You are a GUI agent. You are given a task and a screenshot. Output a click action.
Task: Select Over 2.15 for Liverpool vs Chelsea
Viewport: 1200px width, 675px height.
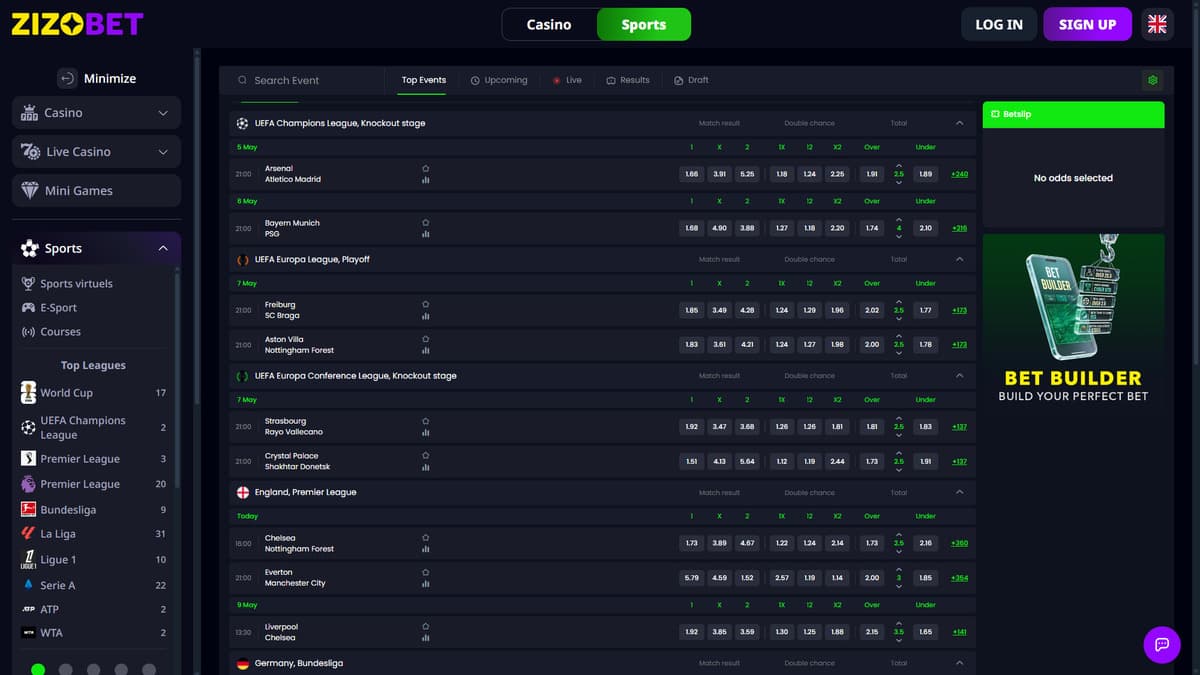(x=872, y=632)
